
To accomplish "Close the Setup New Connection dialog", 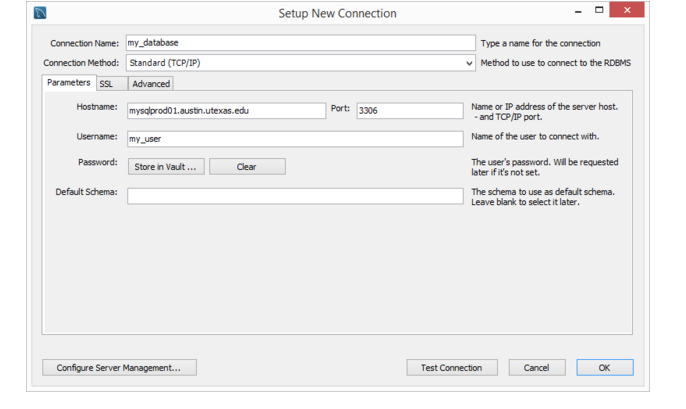I will [627, 10].
